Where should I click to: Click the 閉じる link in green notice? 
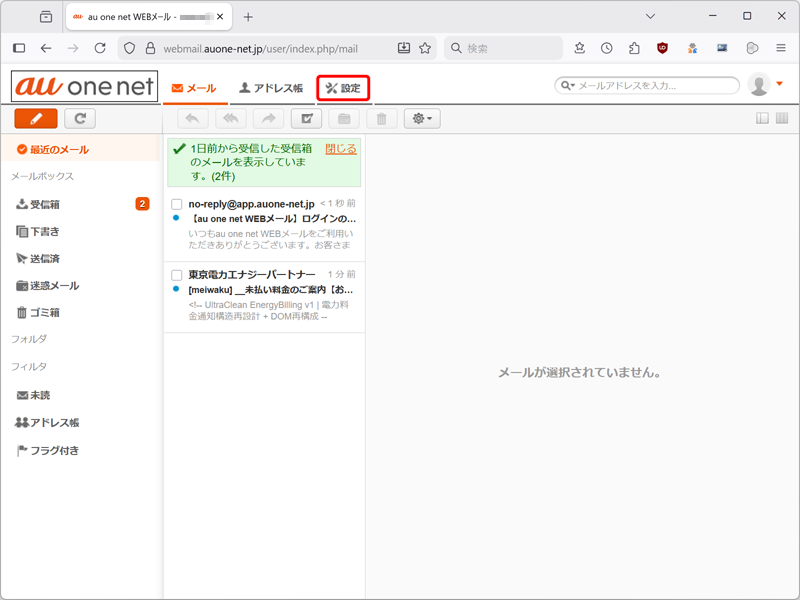(x=340, y=149)
